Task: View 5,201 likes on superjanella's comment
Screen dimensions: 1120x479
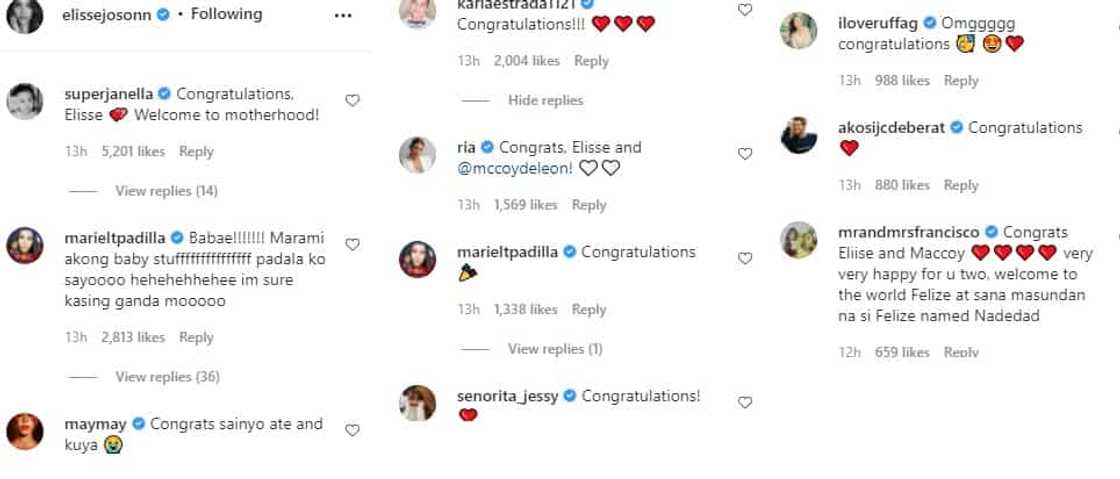Action: pos(132,152)
